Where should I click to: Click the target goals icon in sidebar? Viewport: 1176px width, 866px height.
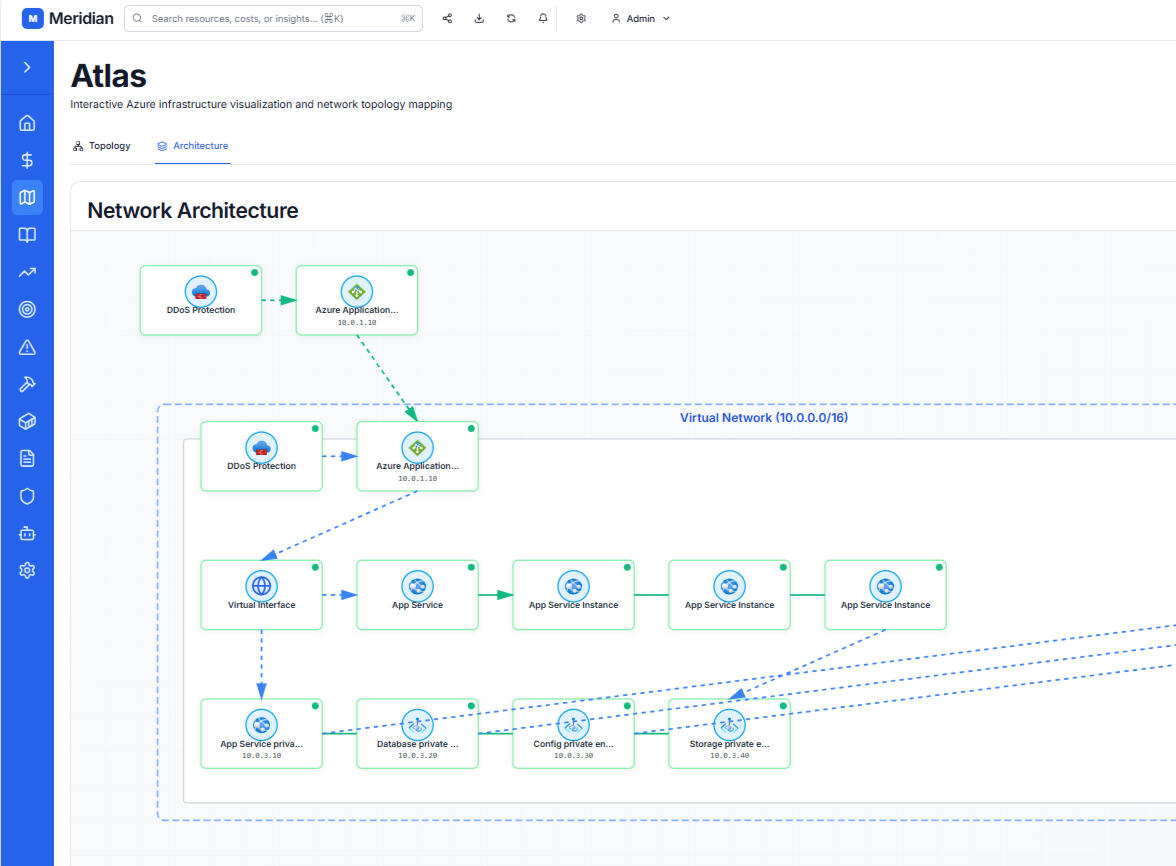27,309
